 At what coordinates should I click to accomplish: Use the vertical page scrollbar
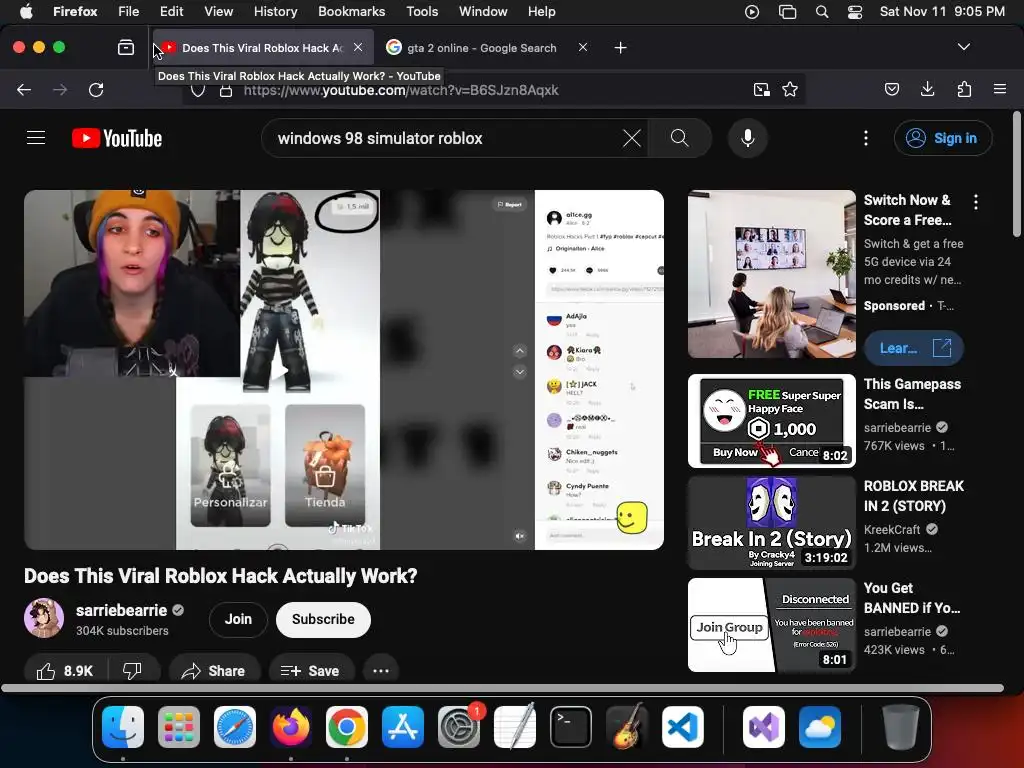click(1017, 174)
